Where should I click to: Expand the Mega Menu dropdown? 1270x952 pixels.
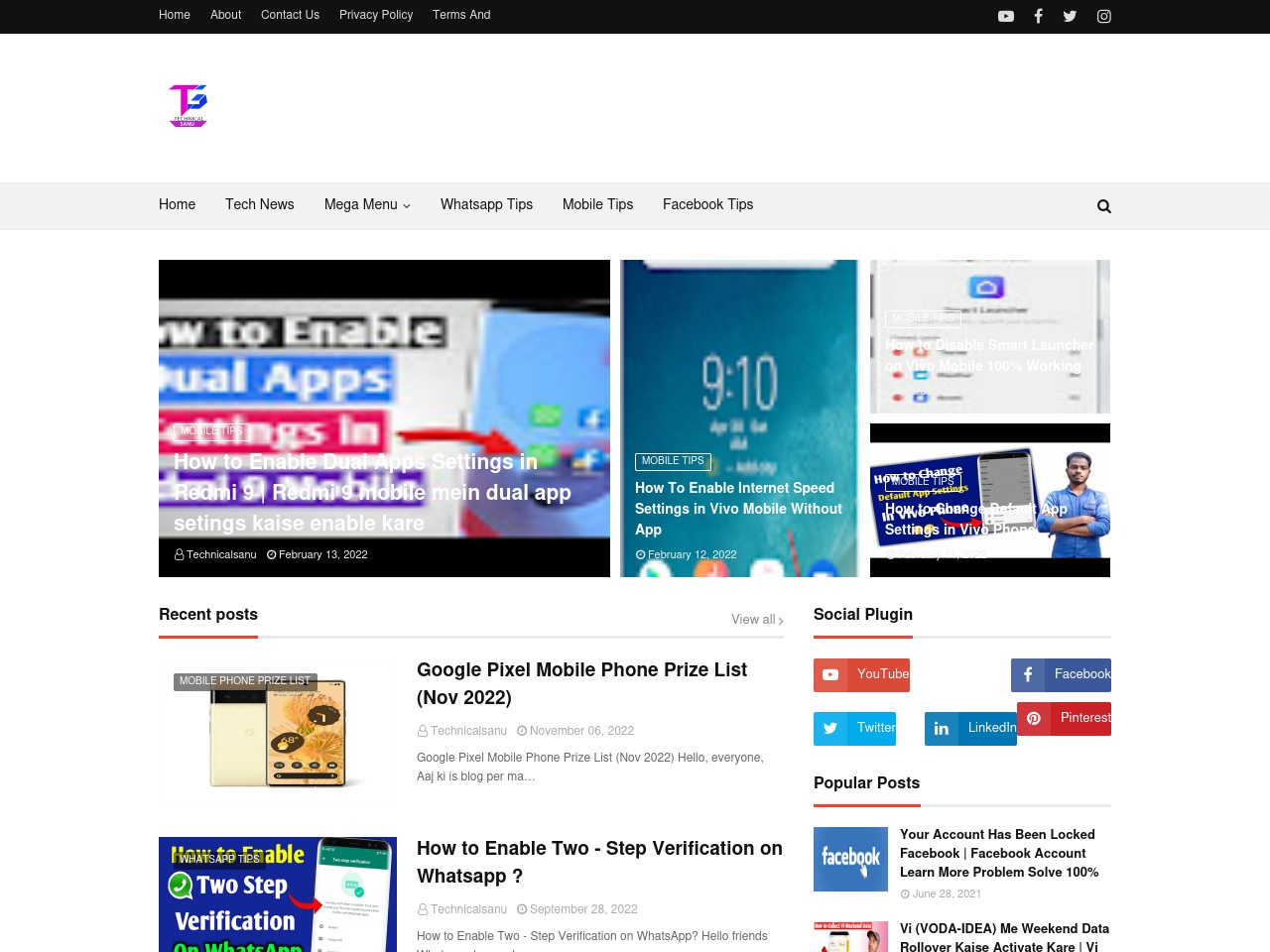367,204
